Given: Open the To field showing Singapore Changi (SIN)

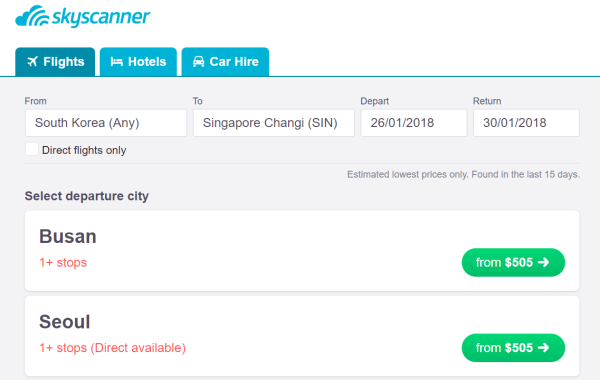Looking at the screenshot, I should (274, 123).
